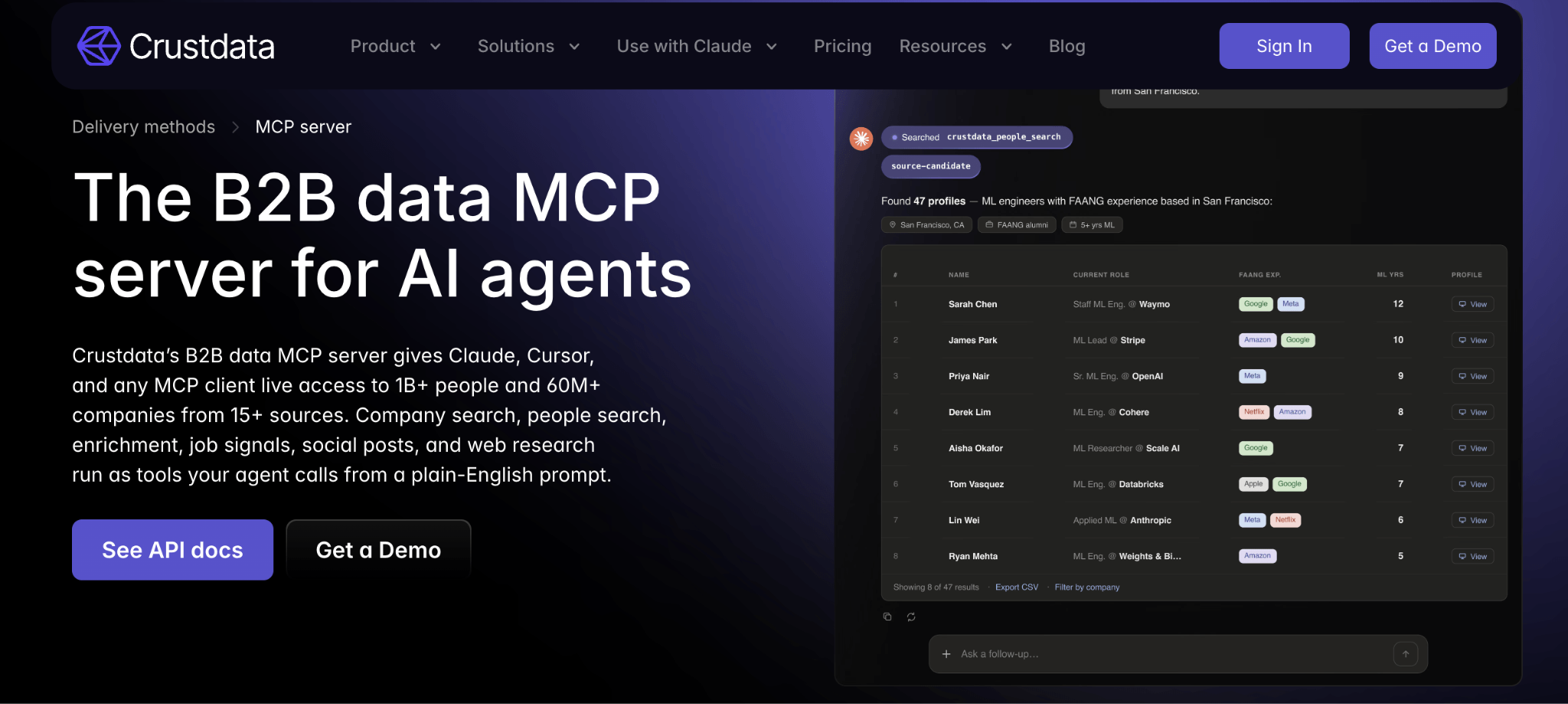Click the Export CSV link
The height and width of the screenshot is (704, 1568).
tap(1017, 588)
